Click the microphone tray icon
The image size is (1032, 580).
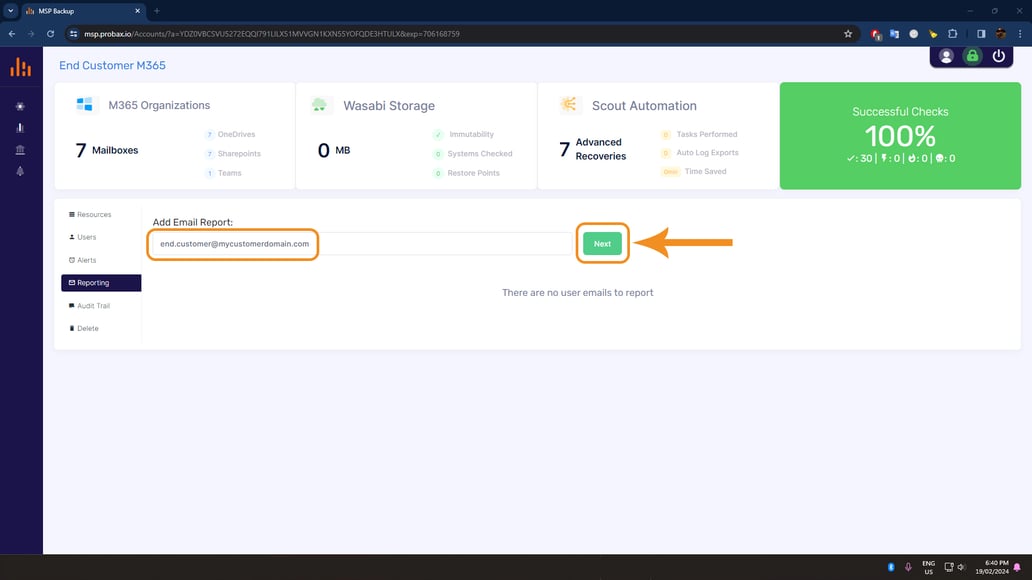click(908, 567)
